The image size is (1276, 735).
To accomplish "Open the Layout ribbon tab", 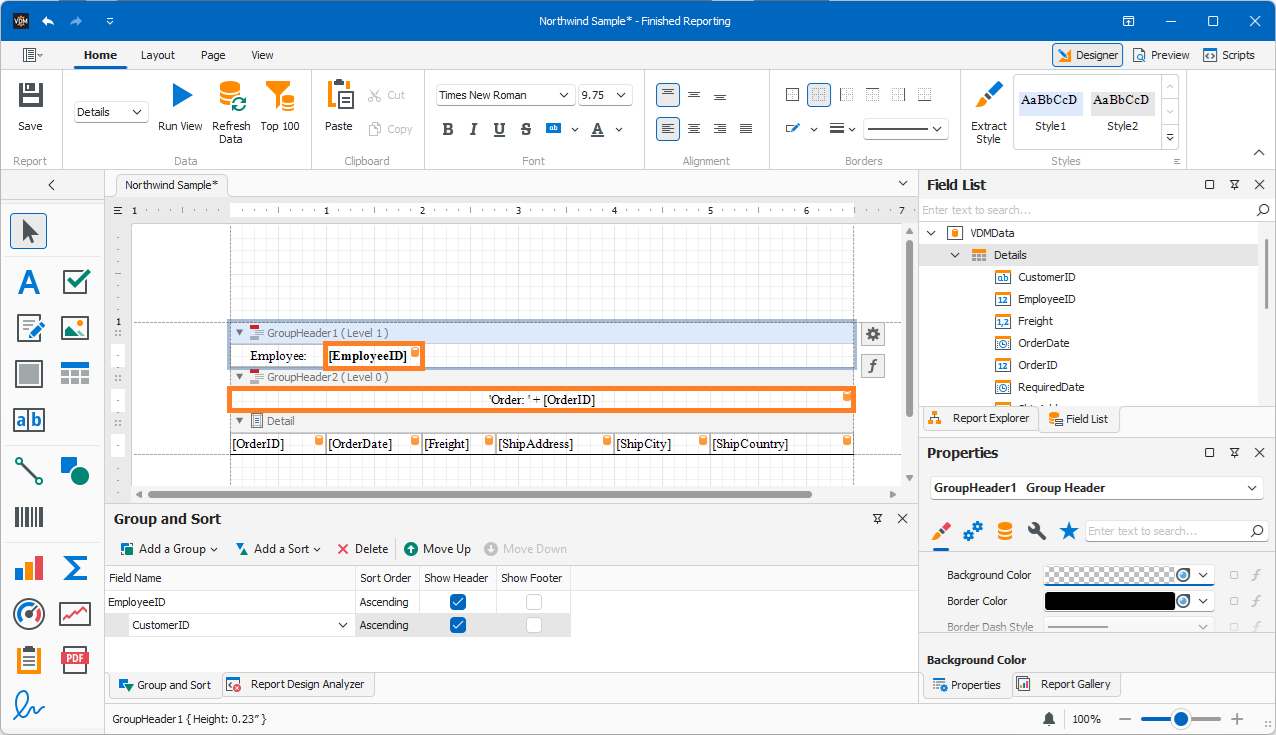I will [157, 55].
